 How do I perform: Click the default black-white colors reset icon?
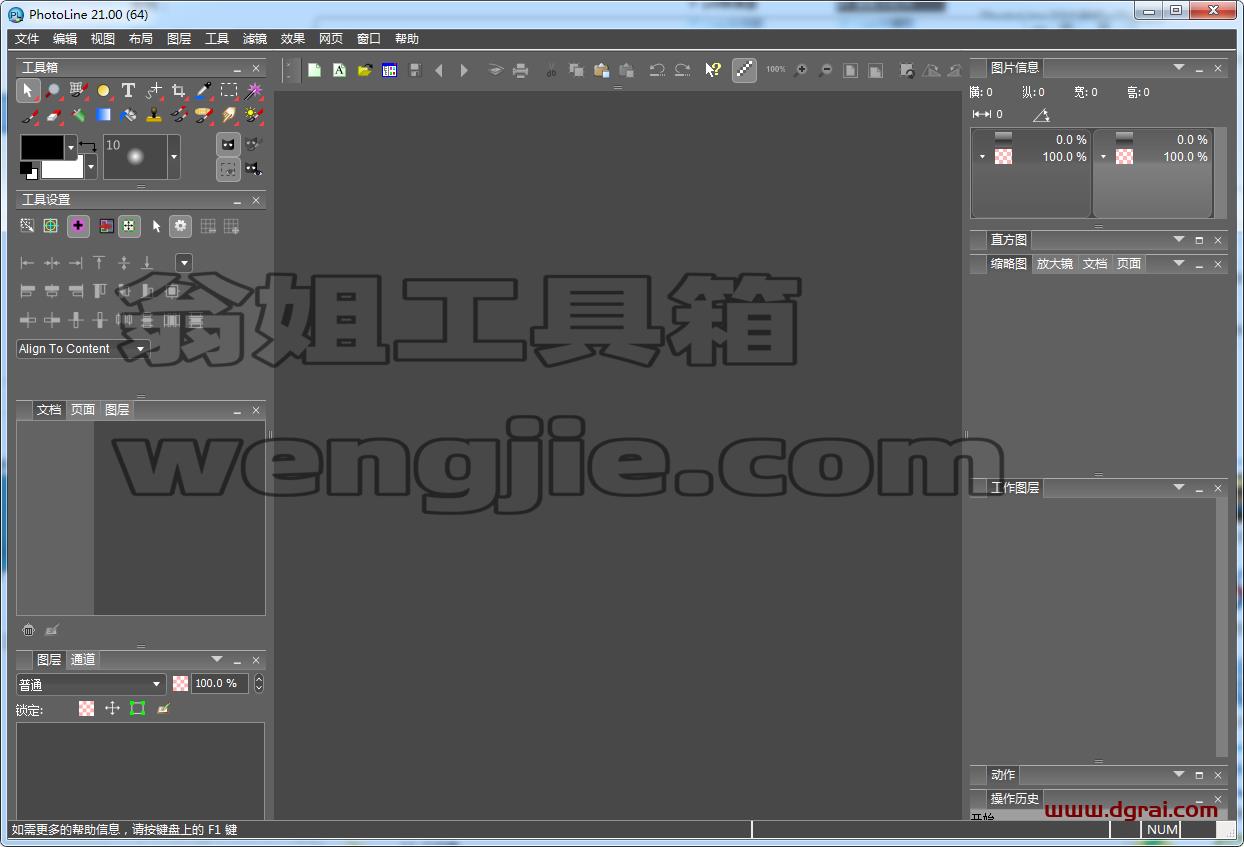pos(28,171)
